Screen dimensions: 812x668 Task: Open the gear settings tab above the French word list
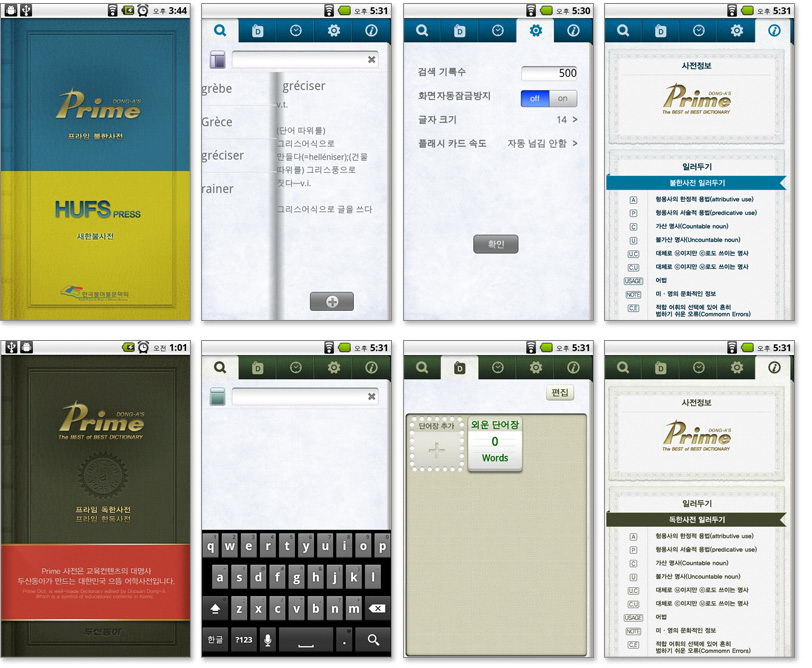click(334, 31)
